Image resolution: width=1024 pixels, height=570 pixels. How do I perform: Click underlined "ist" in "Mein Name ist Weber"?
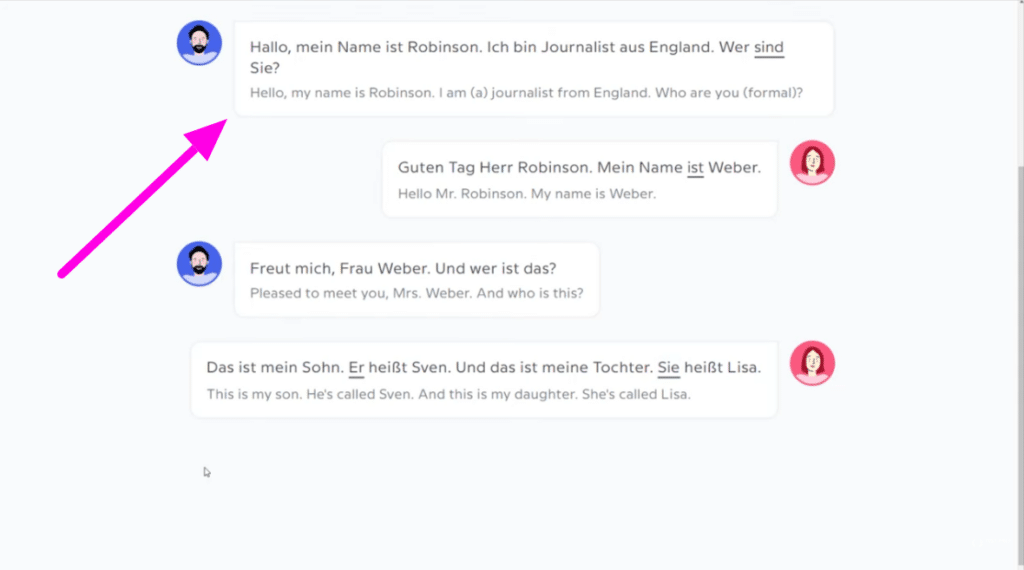click(695, 167)
